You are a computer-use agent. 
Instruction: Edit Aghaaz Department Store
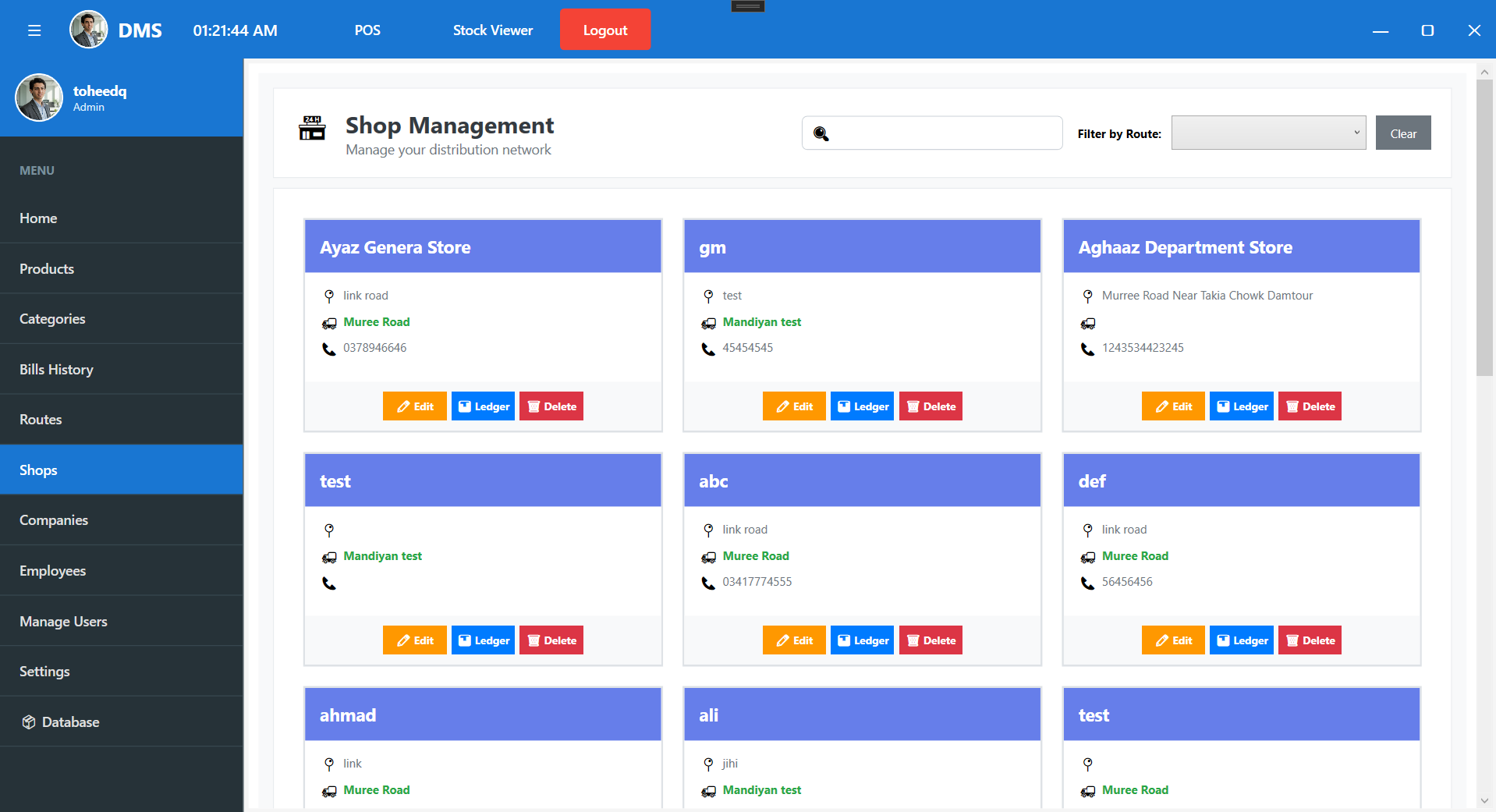pos(1174,406)
